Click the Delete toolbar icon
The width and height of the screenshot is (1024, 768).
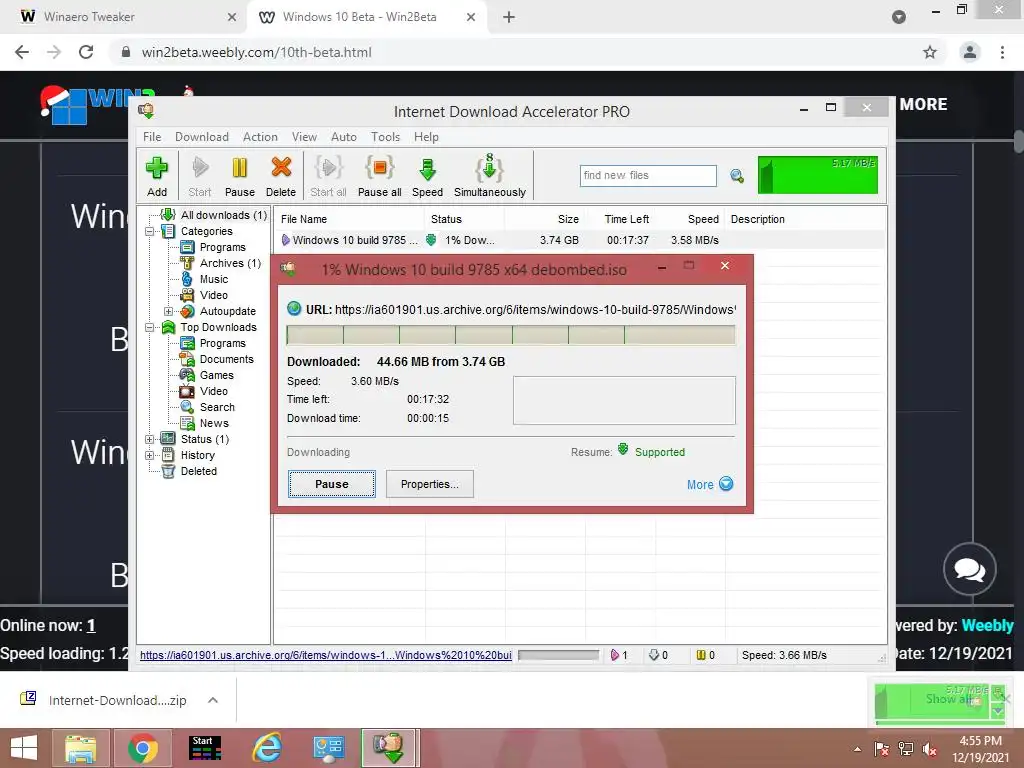[x=281, y=176]
